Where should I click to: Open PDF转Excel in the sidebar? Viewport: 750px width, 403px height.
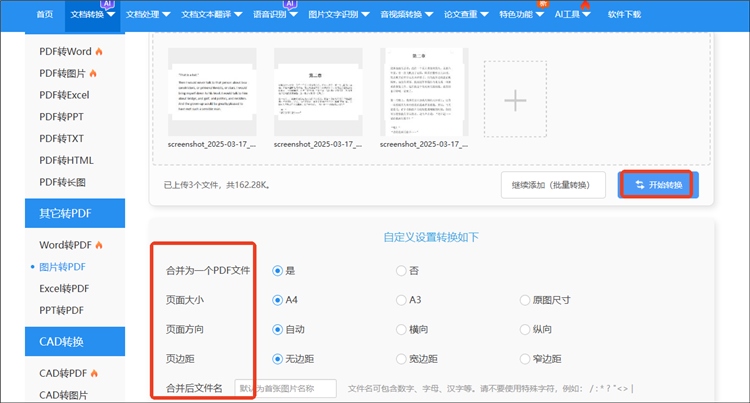tap(64, 95)
